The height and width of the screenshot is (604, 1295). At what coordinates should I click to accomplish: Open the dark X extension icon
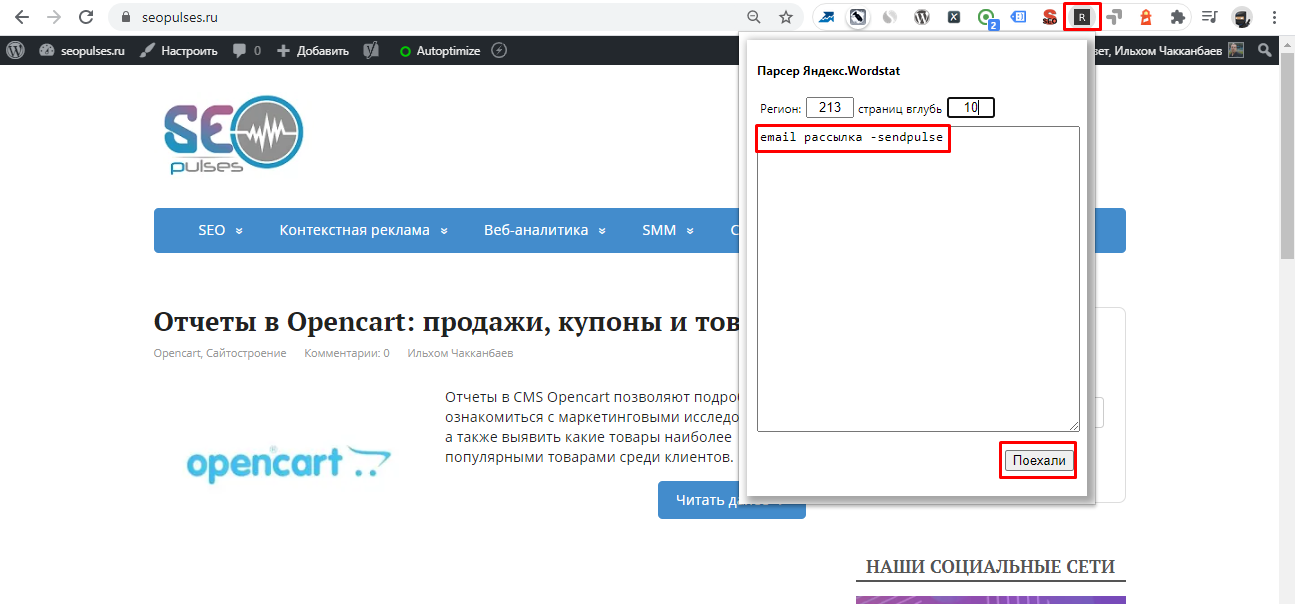955,17
